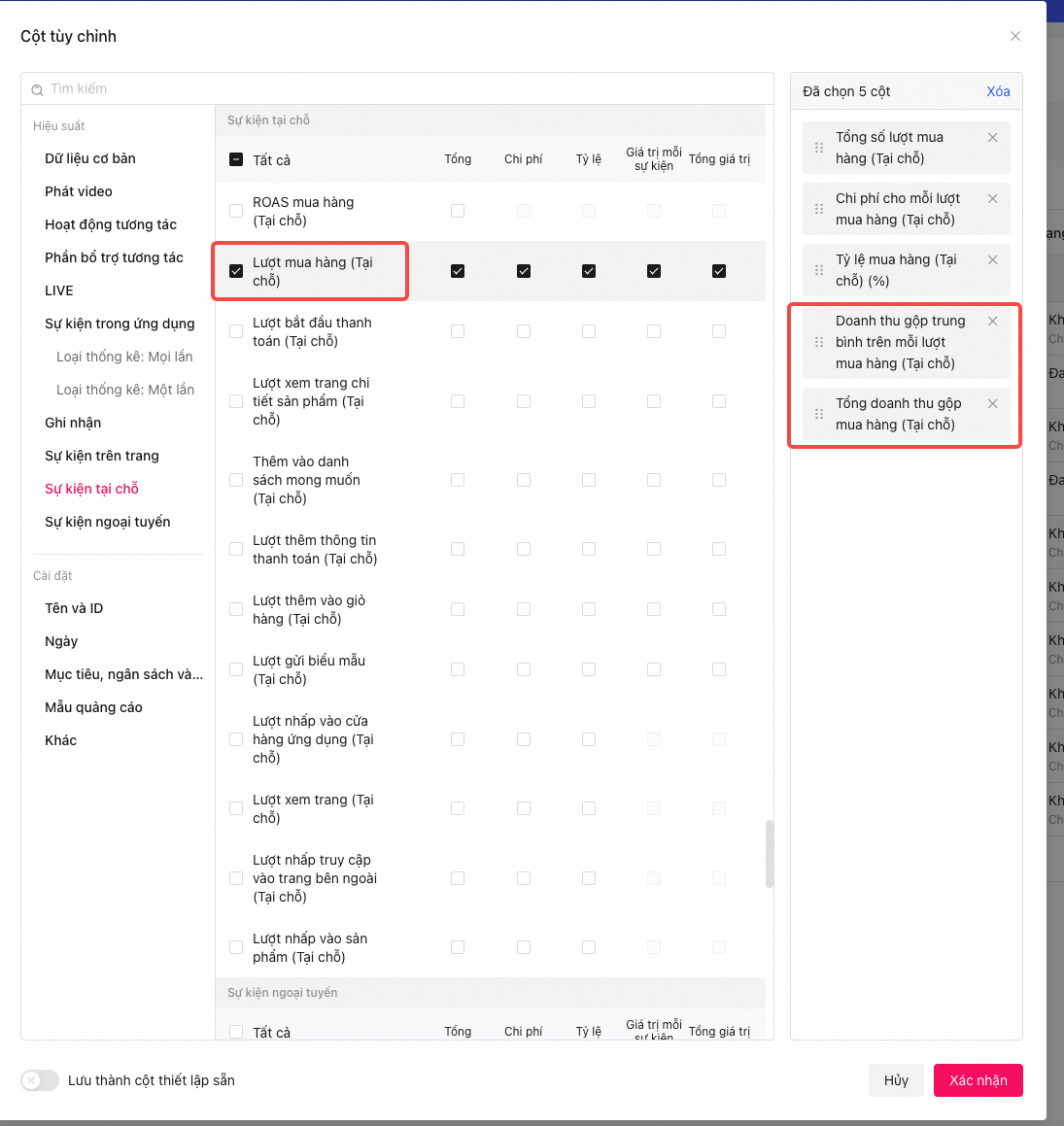This screenshot has width=1064, height=1126.
Task: Open Ghi nhận category
Action: tap(73, 423)
